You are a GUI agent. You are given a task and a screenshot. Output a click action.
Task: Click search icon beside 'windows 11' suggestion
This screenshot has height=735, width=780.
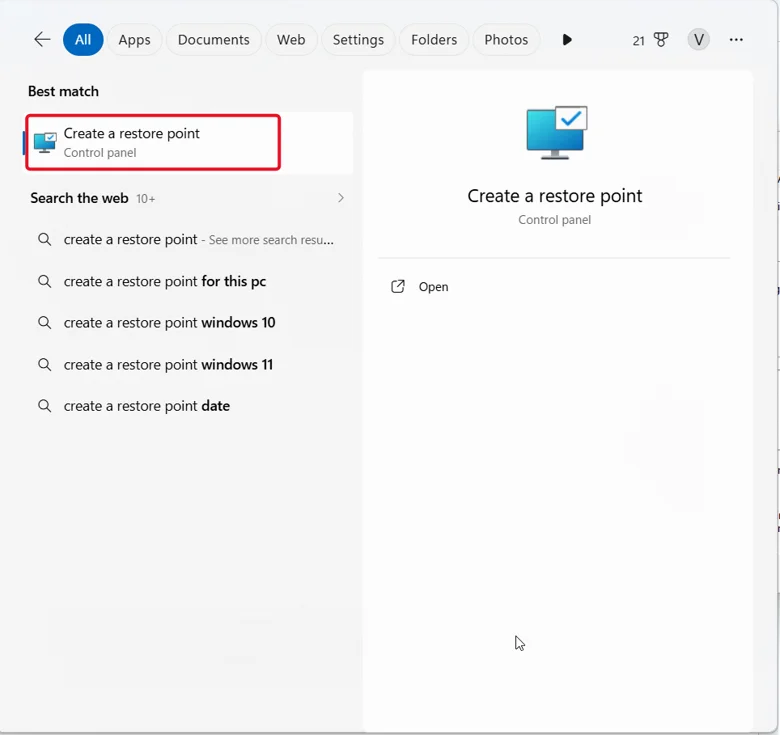click(x=45, y=365)
